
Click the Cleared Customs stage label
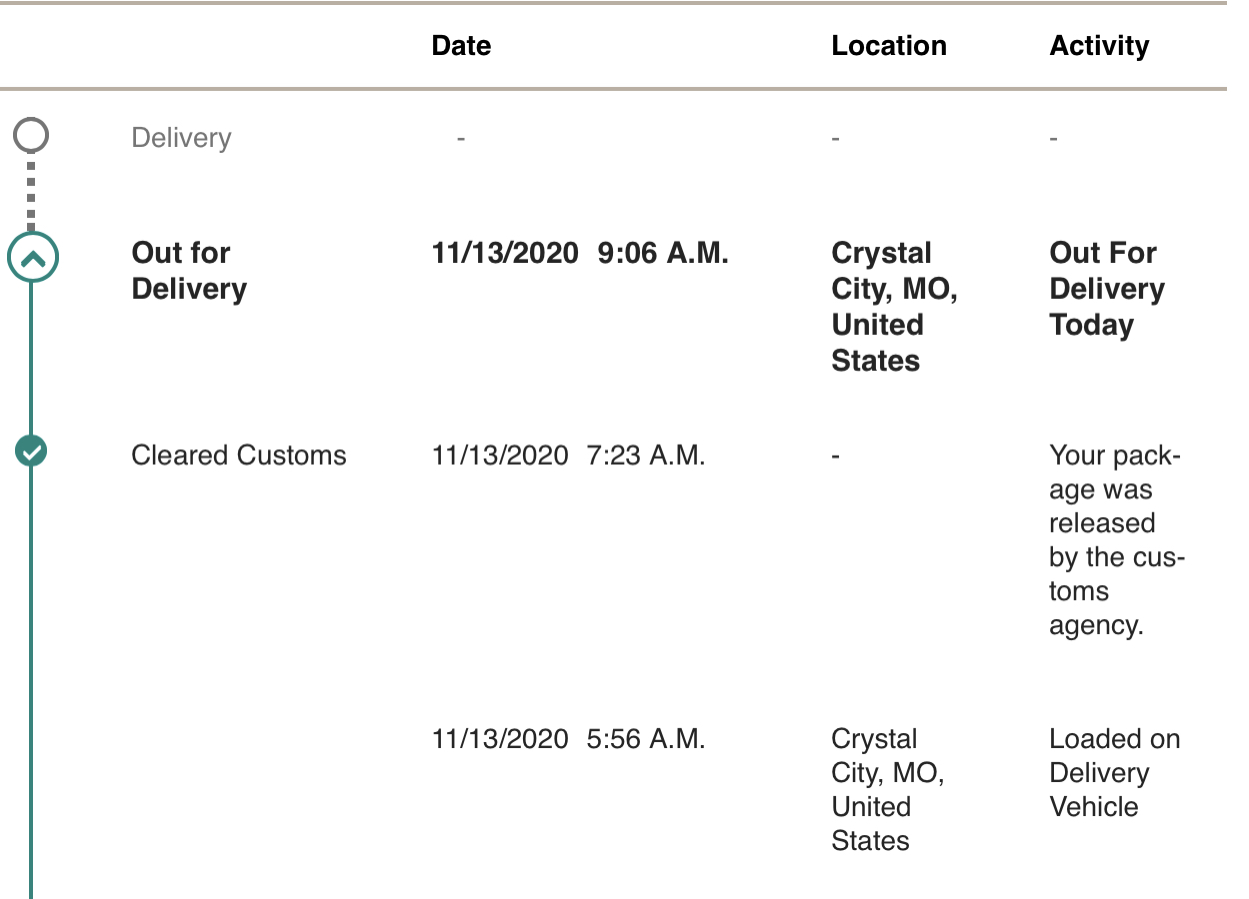point(239,456)
